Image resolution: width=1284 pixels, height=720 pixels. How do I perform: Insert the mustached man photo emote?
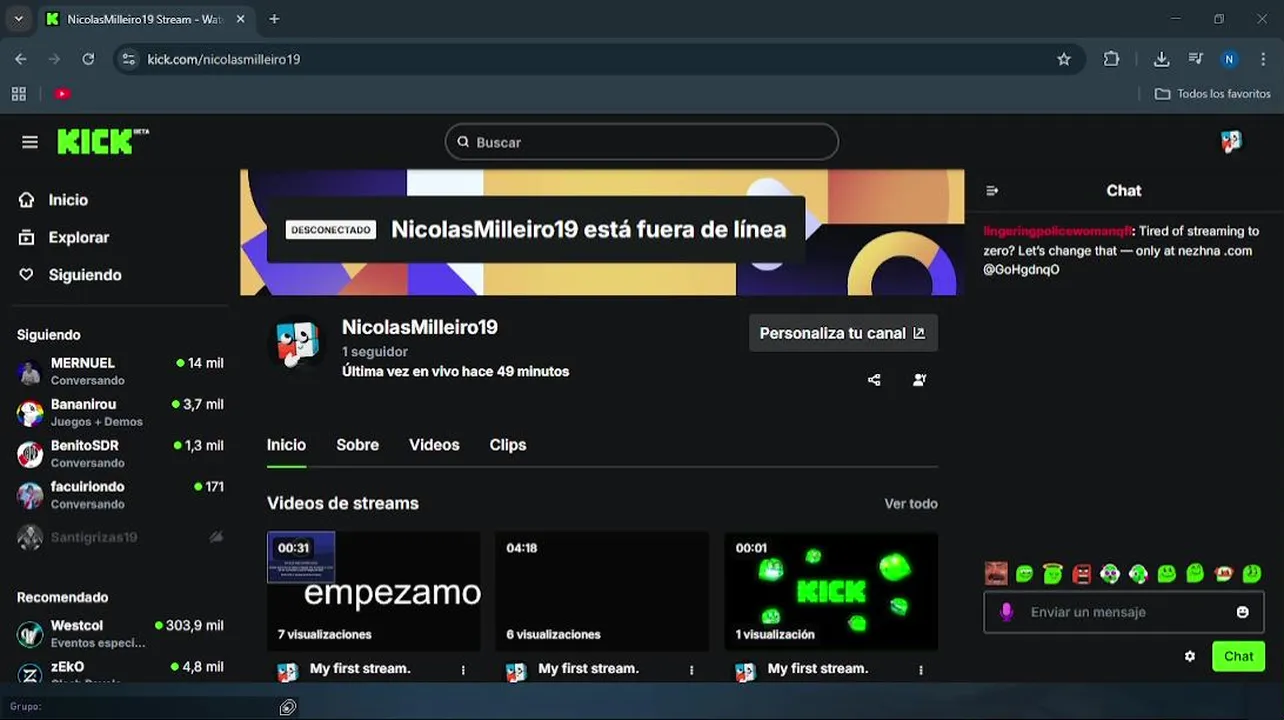[x=995, y=574]
